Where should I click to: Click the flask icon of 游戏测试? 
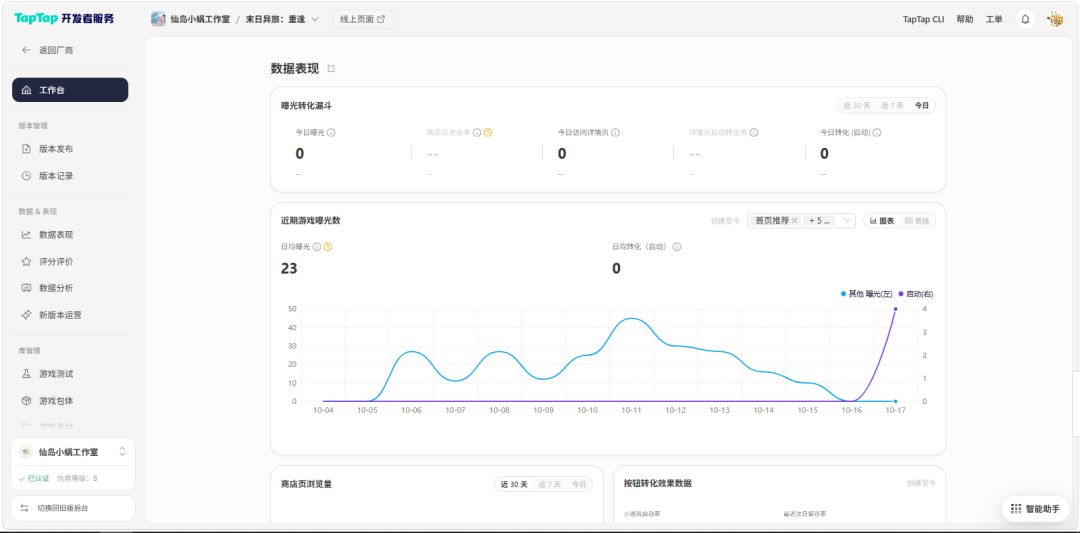[26, 374]
